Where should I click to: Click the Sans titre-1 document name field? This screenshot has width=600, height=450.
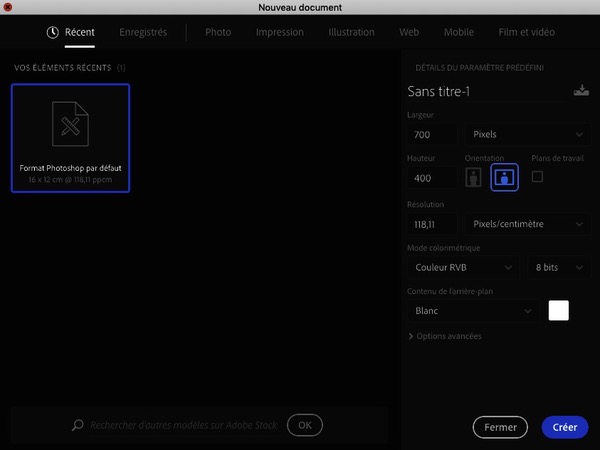click(488, 91)
